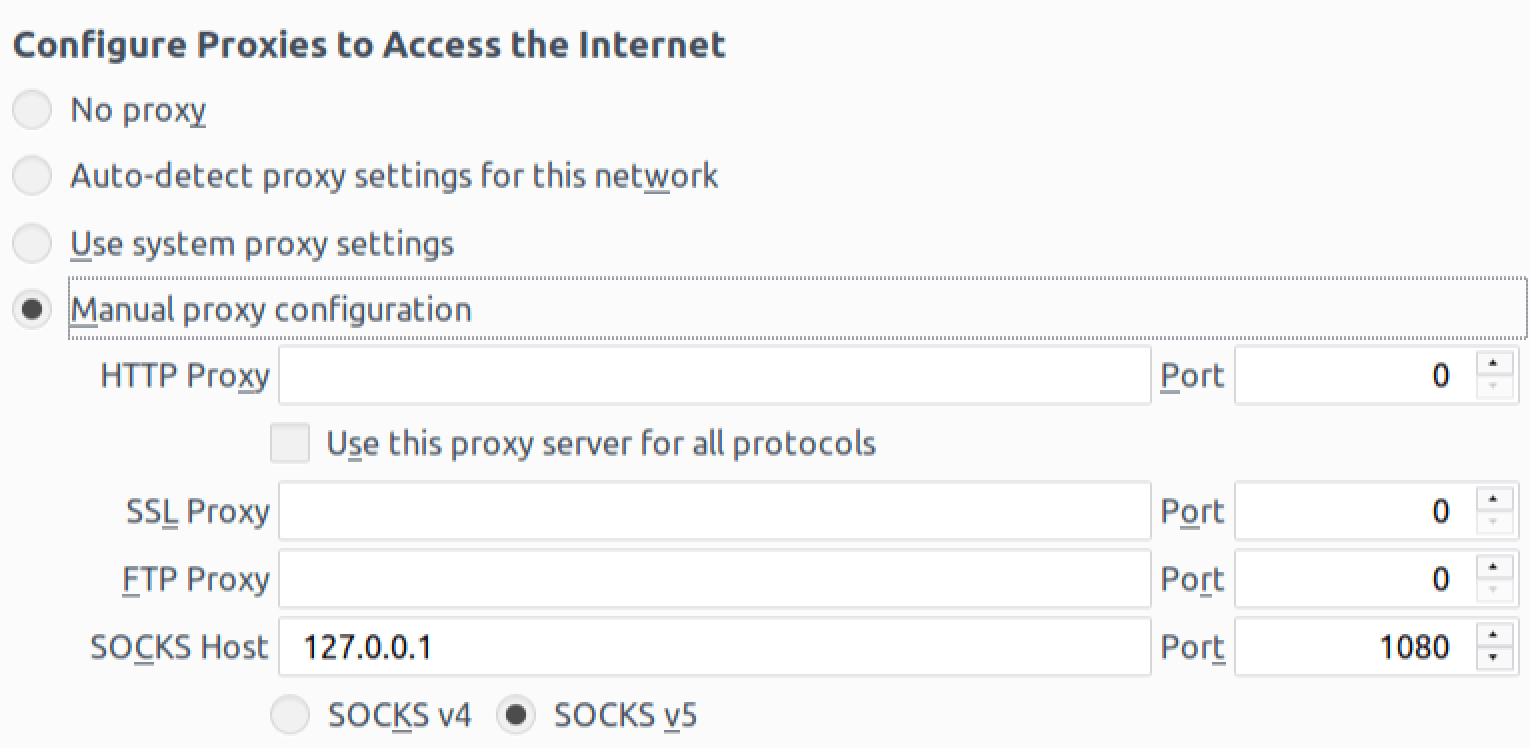The height and width of the screenshot is (748, 1530).
Task: Select the No proxy radio option
Action: coord(32,110)
